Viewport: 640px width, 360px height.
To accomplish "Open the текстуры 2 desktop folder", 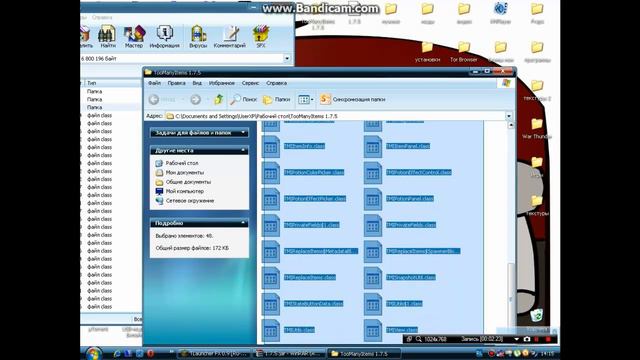I will coord(537,90).
